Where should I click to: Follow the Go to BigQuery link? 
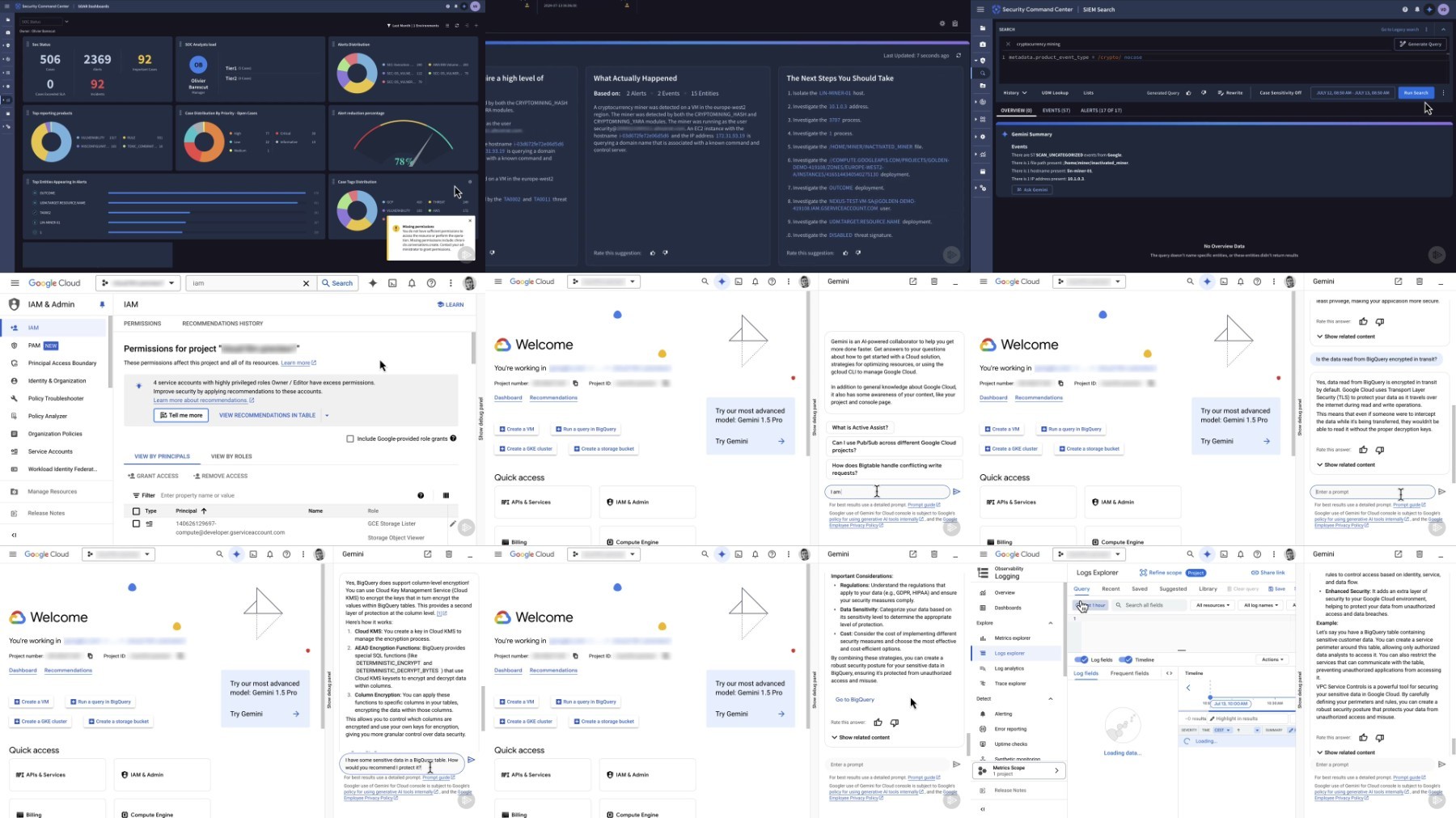coord(854,700)
